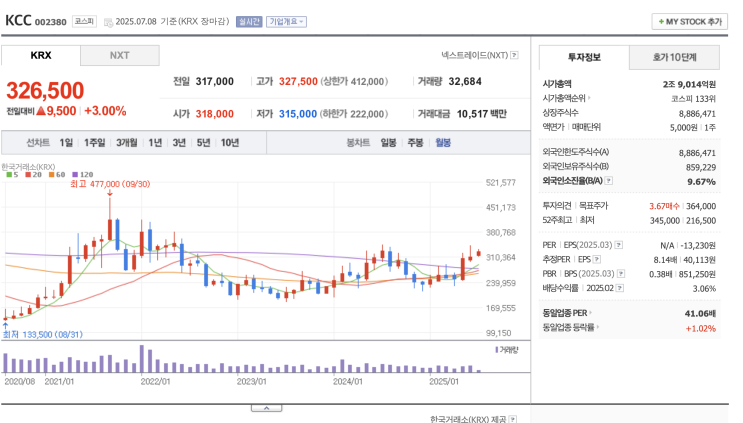The image size is (743, 423).
Task: Click the 2022/01 date axis label
Action: click(x=155, y=381)
